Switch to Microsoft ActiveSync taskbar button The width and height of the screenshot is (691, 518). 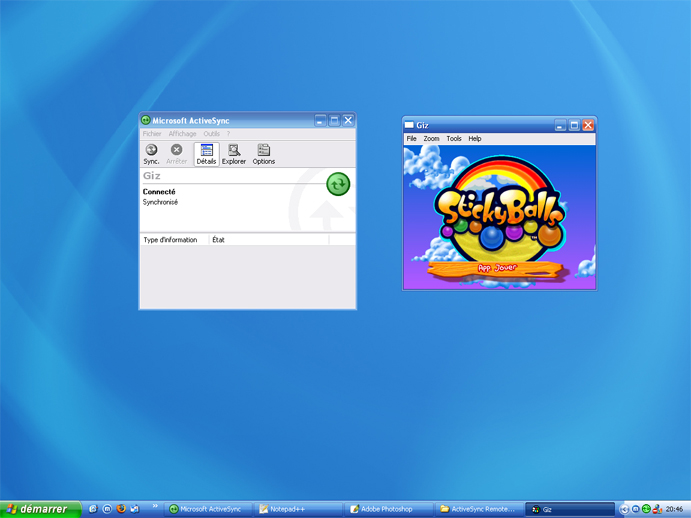tap(208, 509)
